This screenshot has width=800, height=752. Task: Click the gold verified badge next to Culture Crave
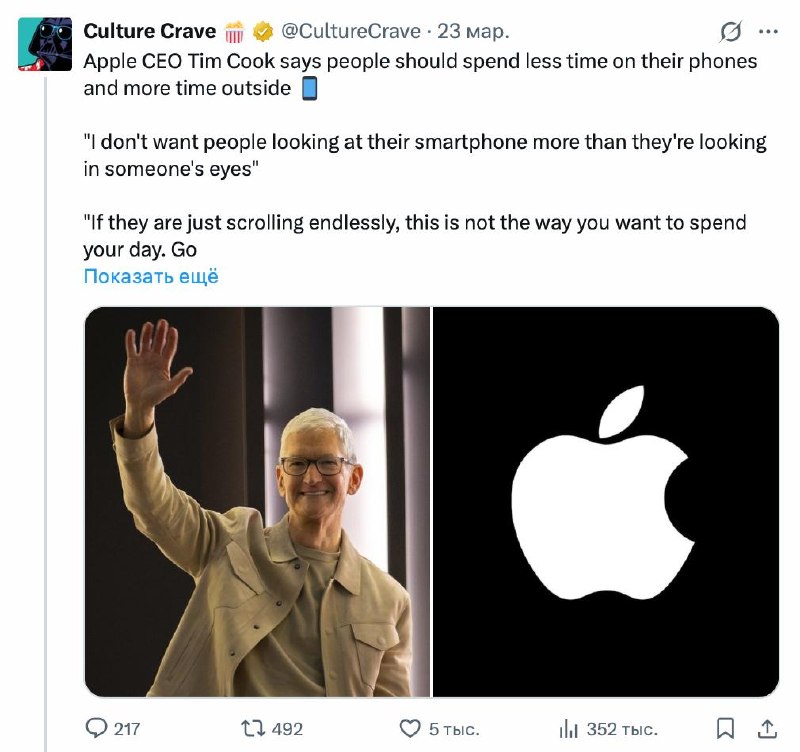[x=261, y=30]
